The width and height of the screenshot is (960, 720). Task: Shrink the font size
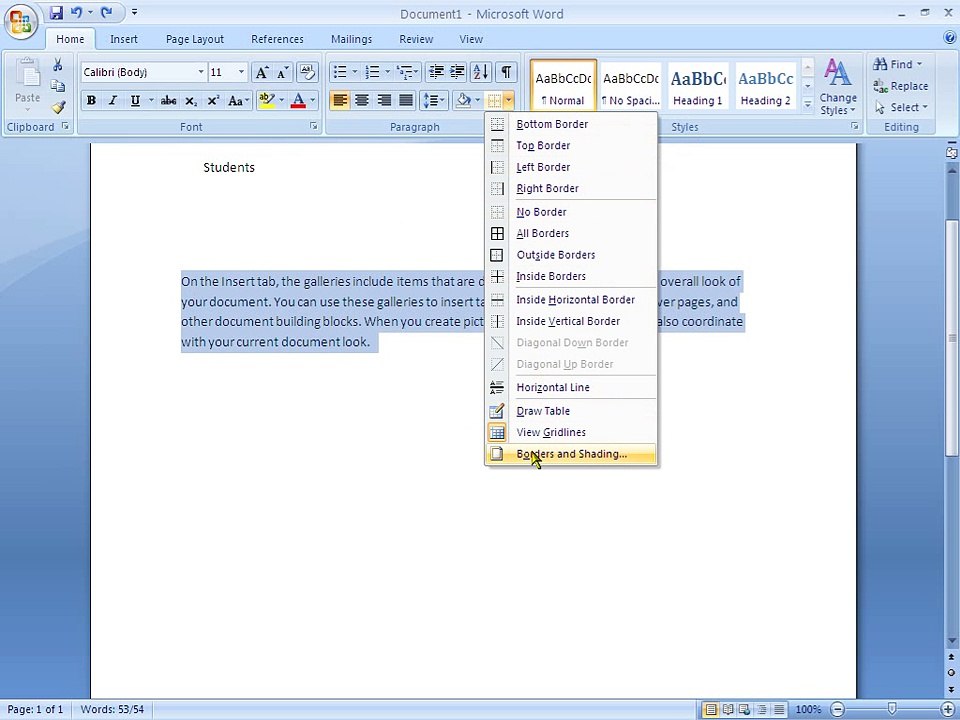282,72
